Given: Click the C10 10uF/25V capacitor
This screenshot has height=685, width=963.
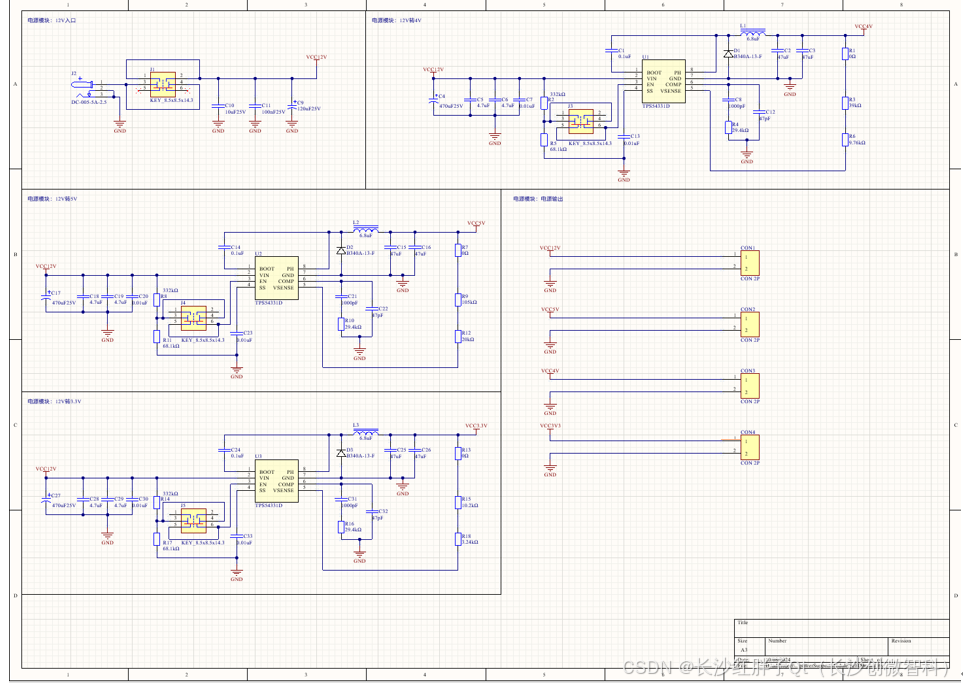Looking at the screenshot, I should click(218, 104).
